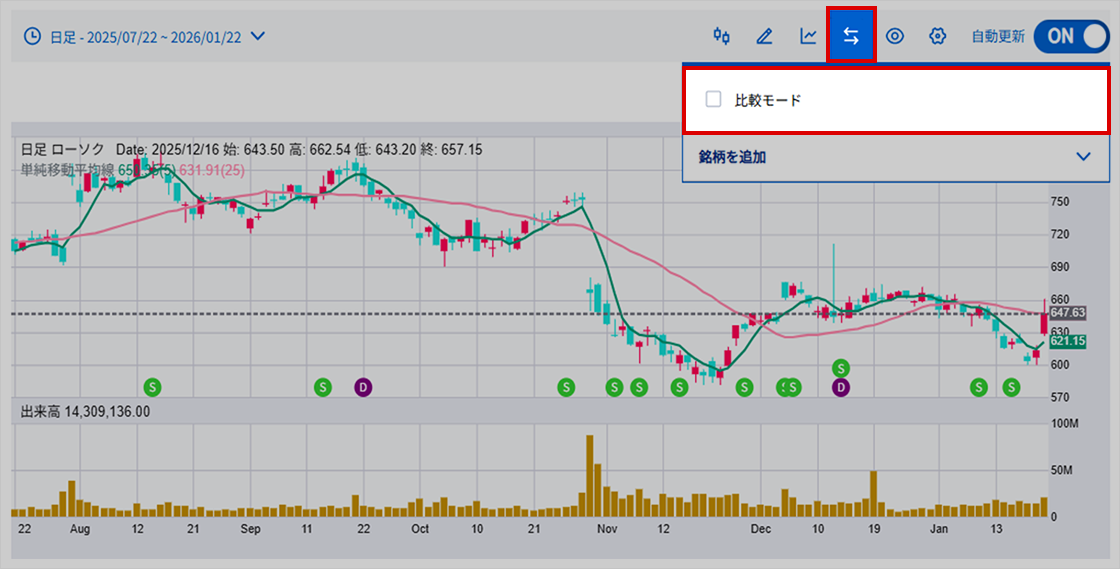The width and height of the screenshot is (1120, 569).
Task: Click the green 621.15 moving average price tag
Action: coord(1068,342)
